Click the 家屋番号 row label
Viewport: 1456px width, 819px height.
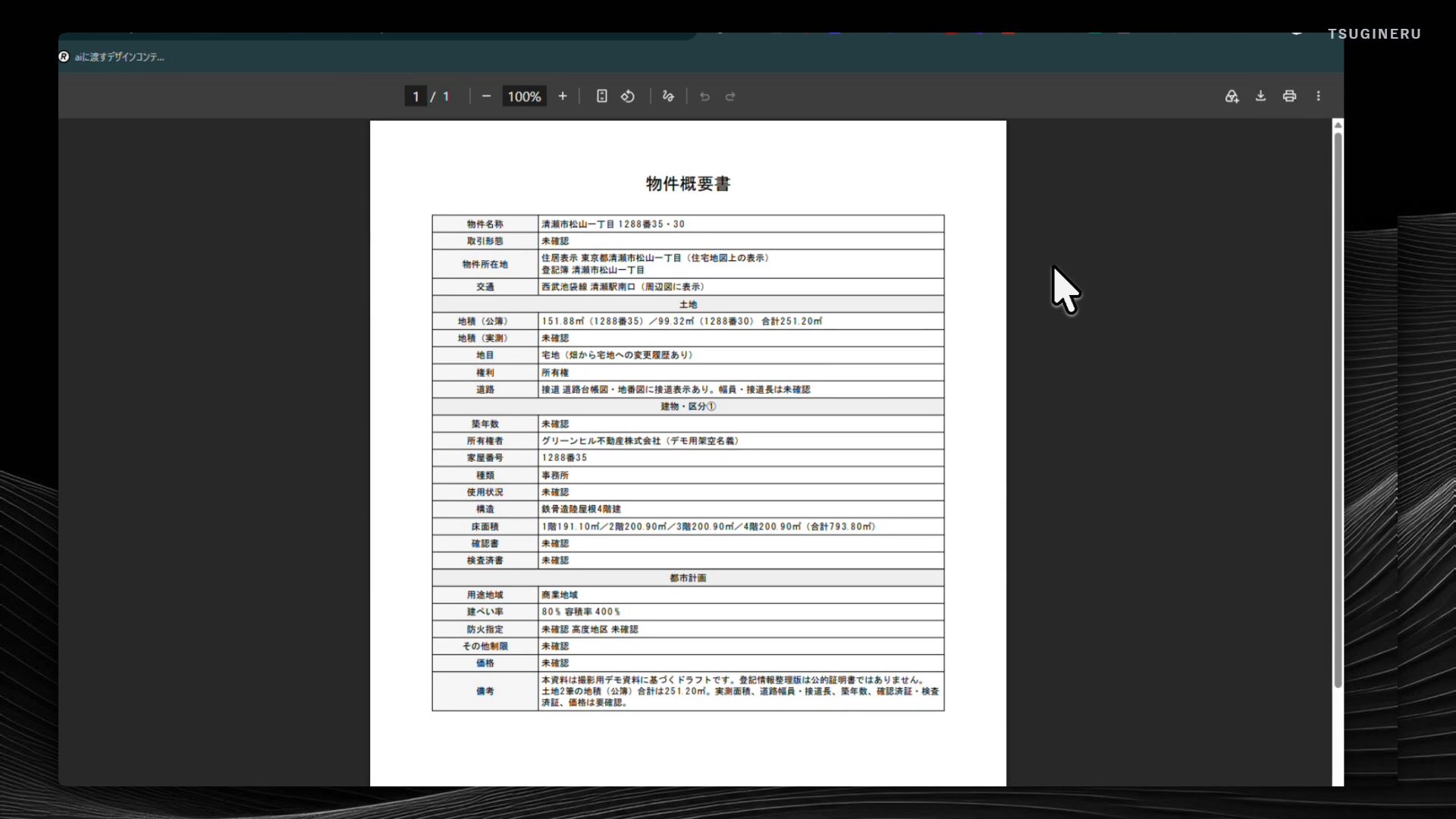point(485,458)
